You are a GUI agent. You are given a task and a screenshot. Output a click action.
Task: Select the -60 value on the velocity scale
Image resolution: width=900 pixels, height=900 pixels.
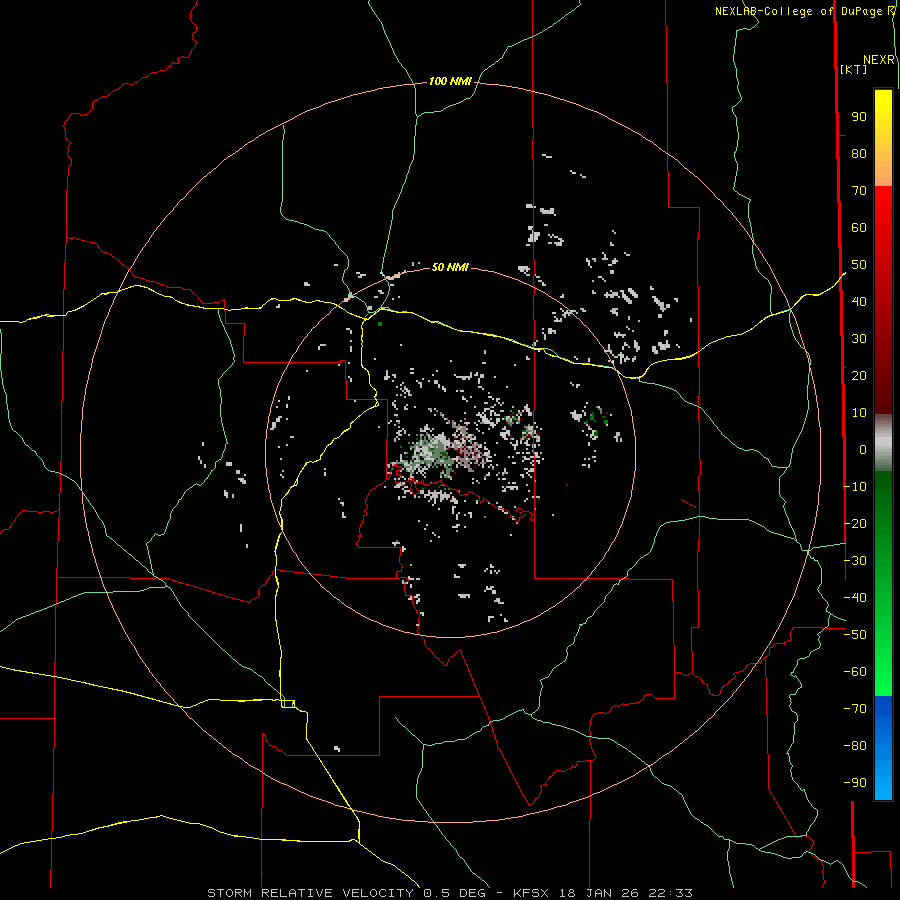pyautogui.click(x=855, y=672)
